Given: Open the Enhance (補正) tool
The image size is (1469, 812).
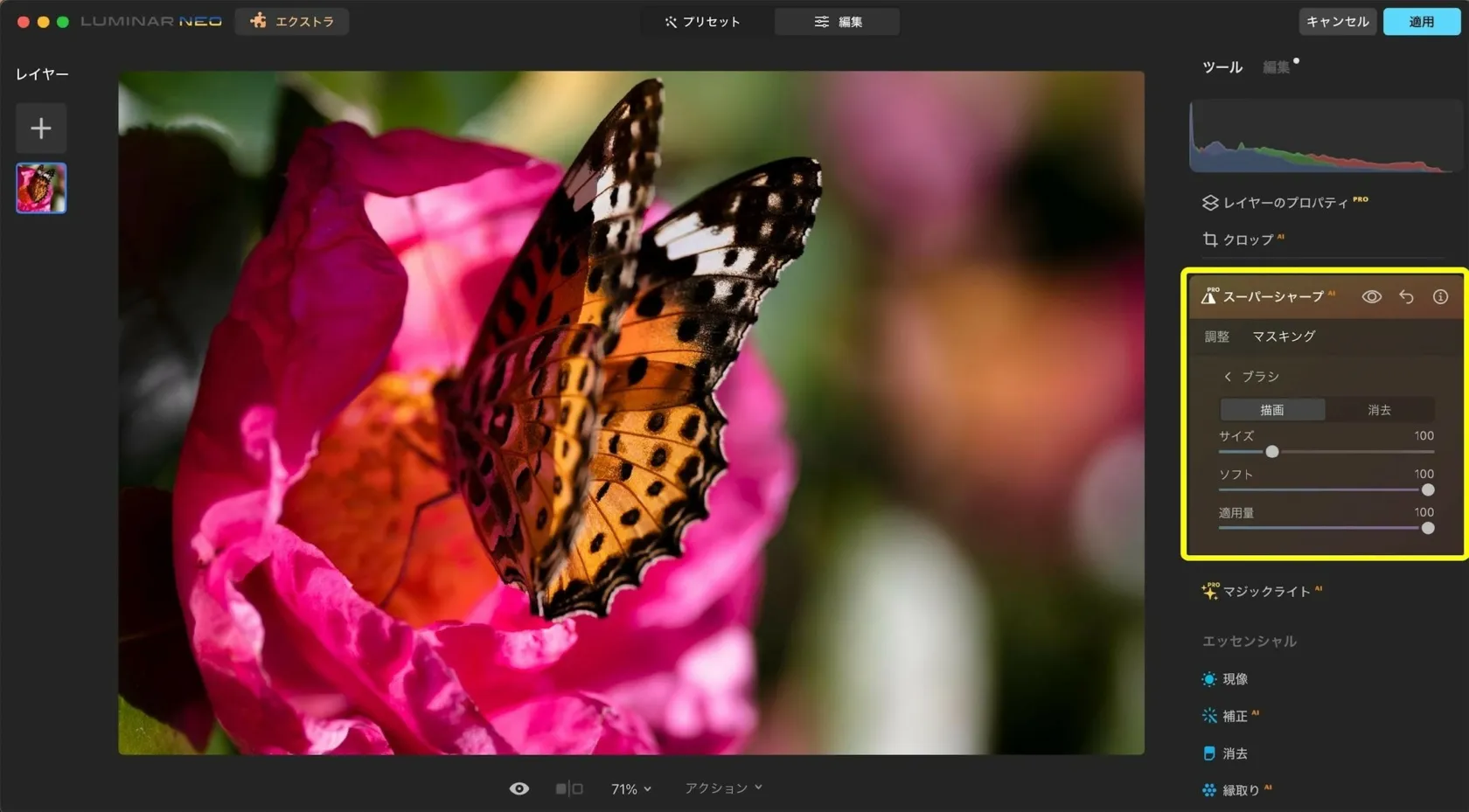Looking at the screenshot, I should pos(1234,716).
